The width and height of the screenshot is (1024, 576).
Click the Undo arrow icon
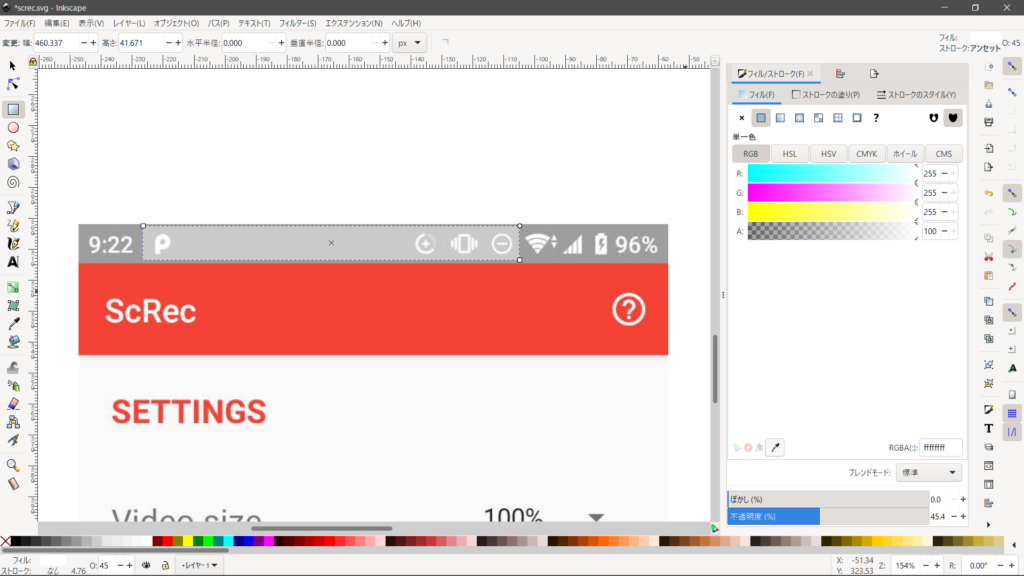(989, 193)
